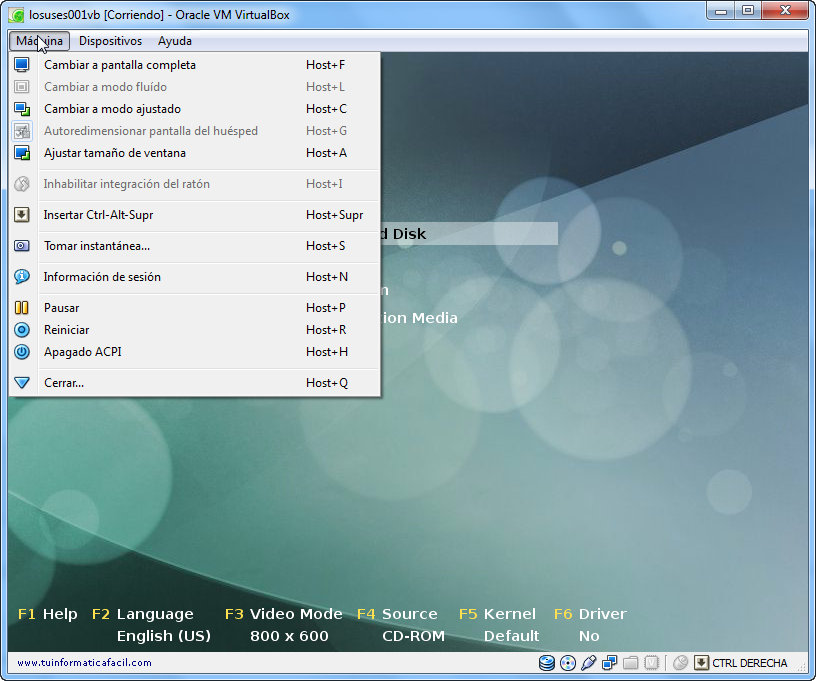
Task: Click the Default kernel value
Action: (x=511, y=636)
